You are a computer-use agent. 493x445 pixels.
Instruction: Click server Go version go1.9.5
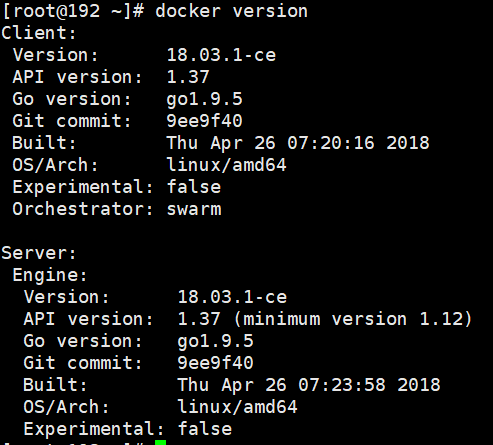point(215,342)
